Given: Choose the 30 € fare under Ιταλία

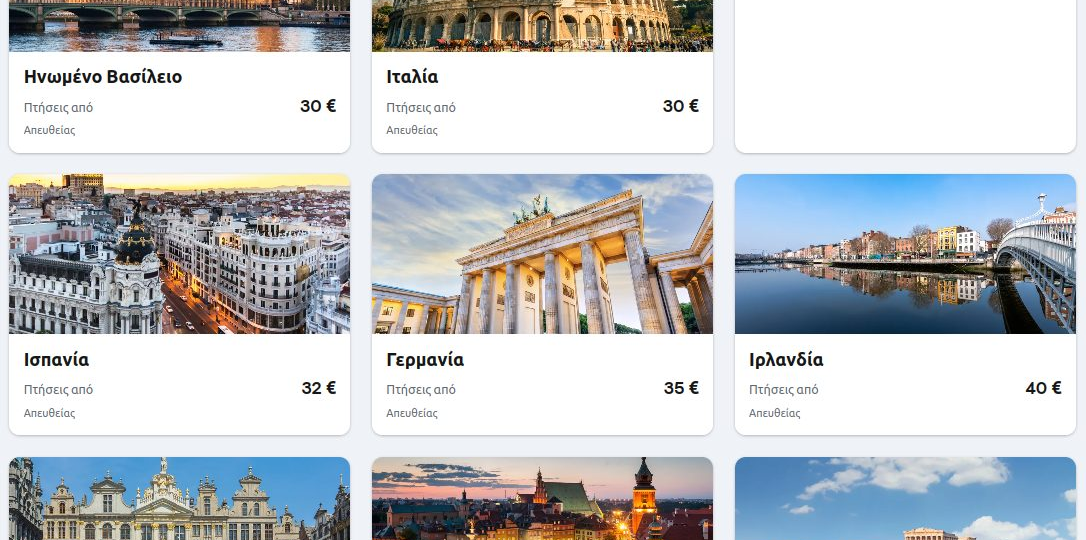Looking at the screenshot, I should pos(681,106).
